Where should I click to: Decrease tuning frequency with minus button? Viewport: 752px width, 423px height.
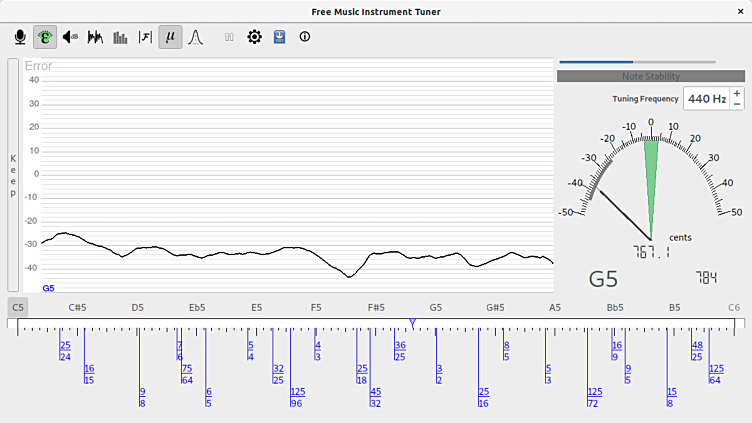tap(737, 104)
